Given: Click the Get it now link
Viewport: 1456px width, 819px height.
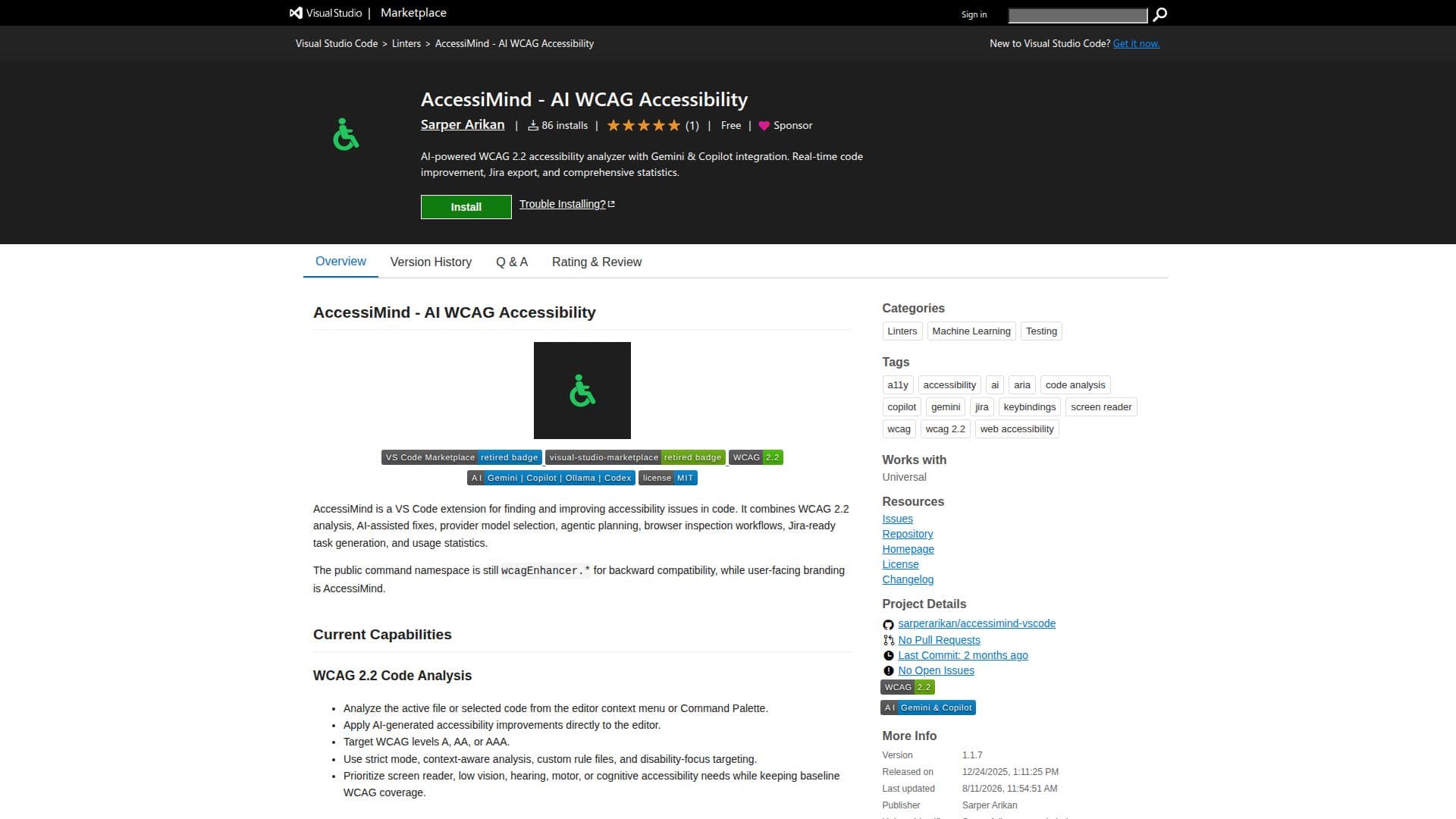Looking at the screenshot, I should click(x=1136, y=44).
